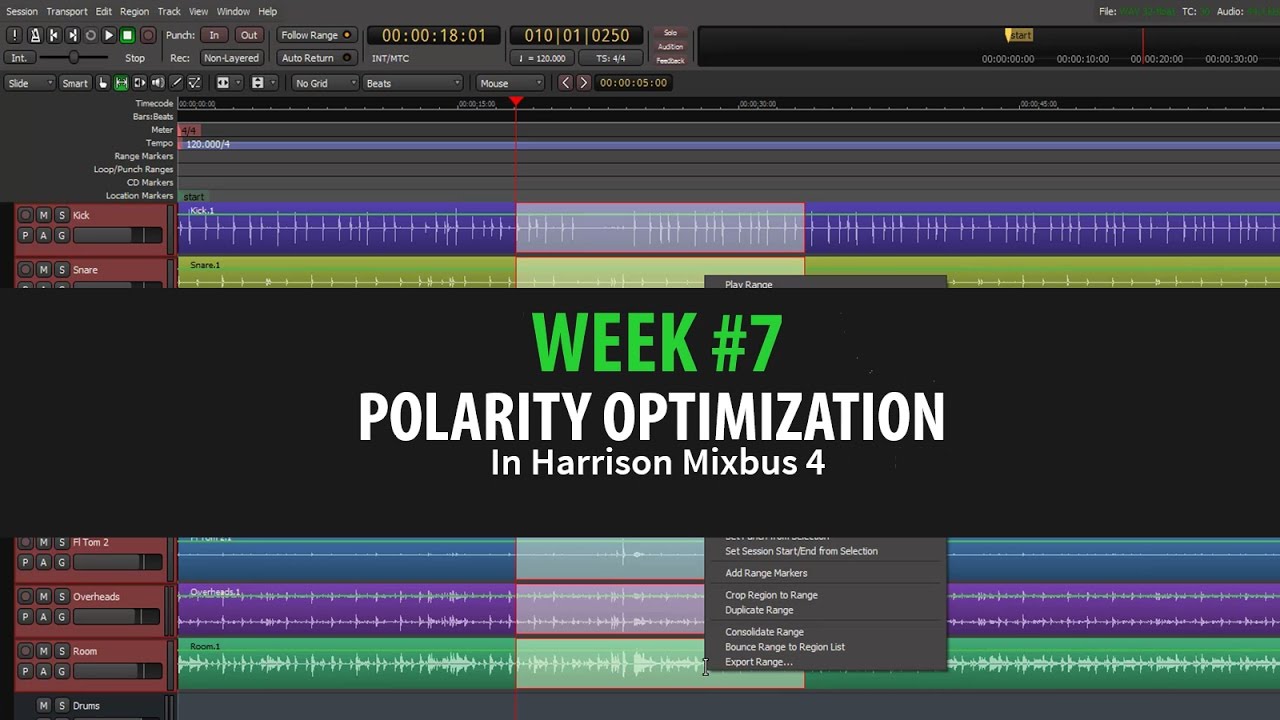Screen dimensions: 1280x720
Task: Click the panic exclamation icon in transport
Action: 15,35
